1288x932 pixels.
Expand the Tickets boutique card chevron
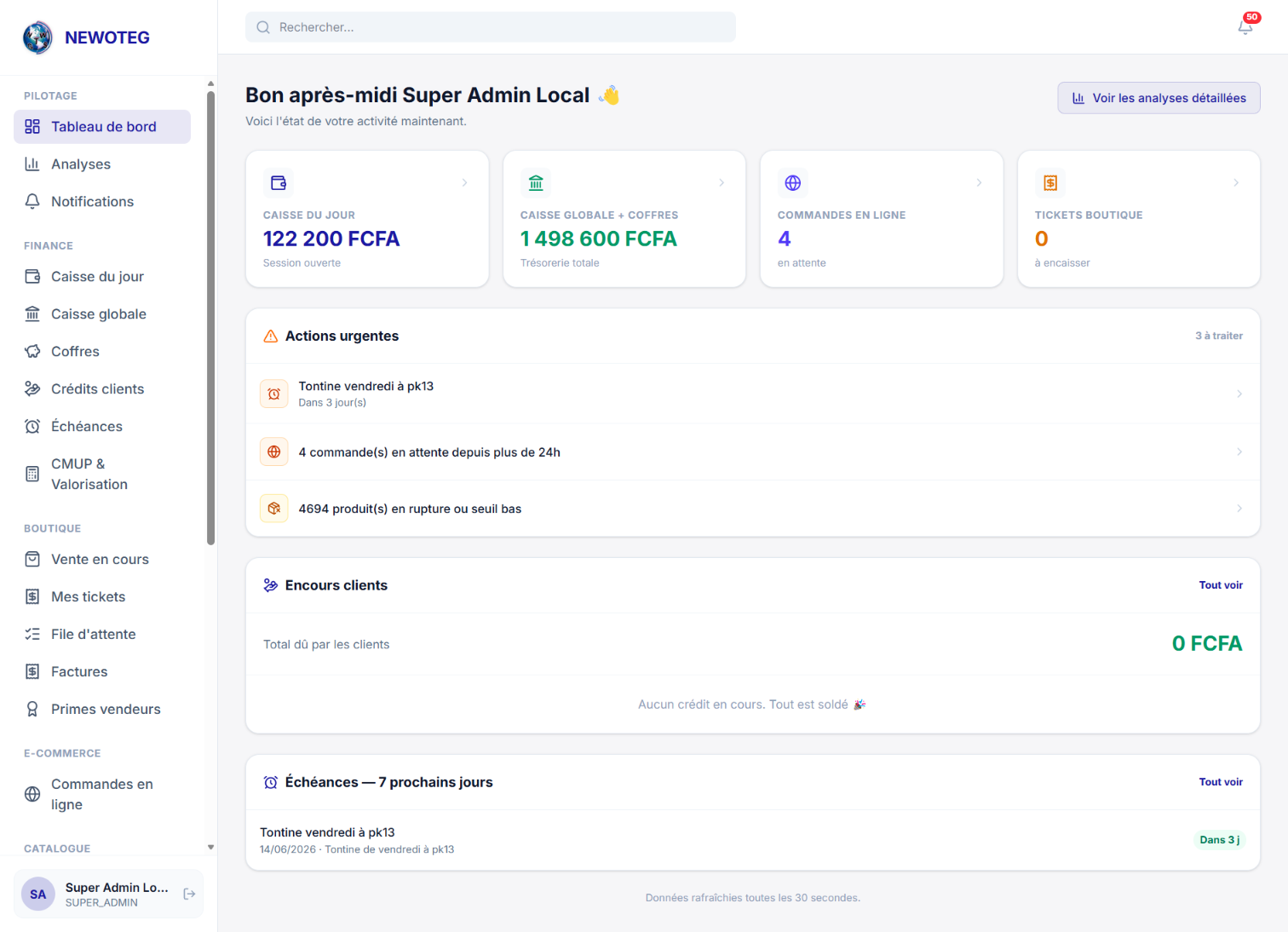[1236, 183]
